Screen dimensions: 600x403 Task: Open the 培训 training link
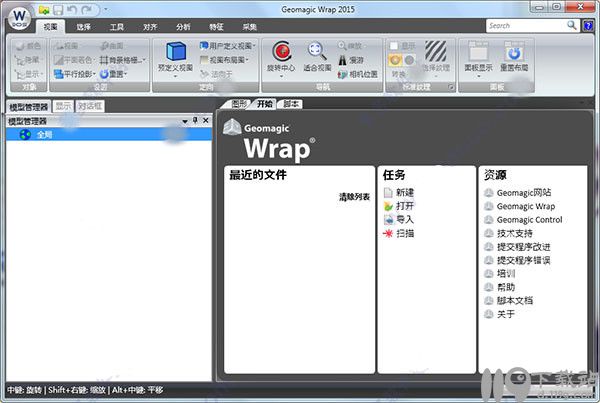click(506, 274)
